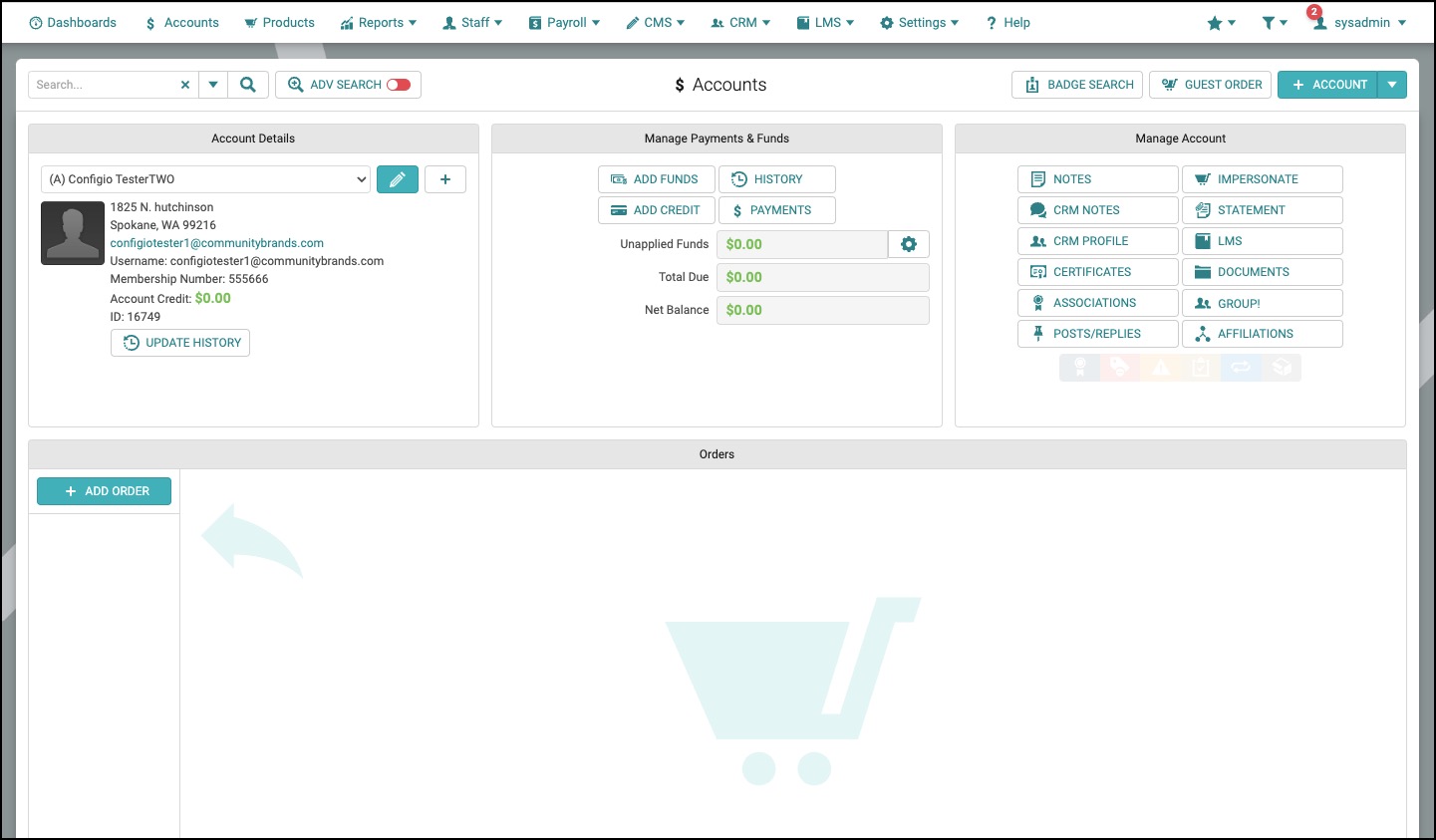Click the notification badge showing 2
This screenshot has height=840, width=1436.
pyautogui.click(x=1314, y=12)
